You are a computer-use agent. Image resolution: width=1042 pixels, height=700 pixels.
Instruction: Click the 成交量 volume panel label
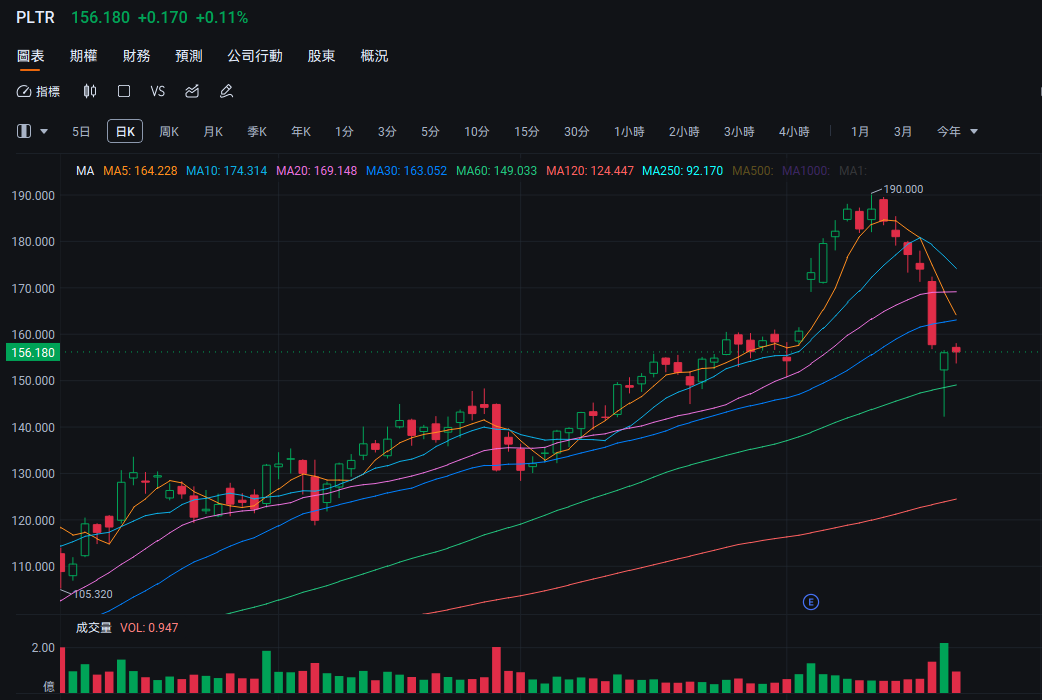tap(91, 627)
